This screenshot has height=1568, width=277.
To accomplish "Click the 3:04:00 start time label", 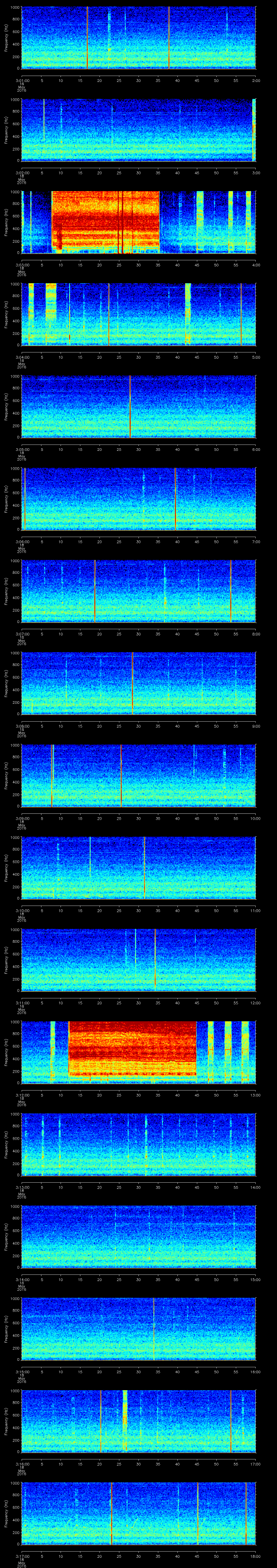I will [22, 357].
